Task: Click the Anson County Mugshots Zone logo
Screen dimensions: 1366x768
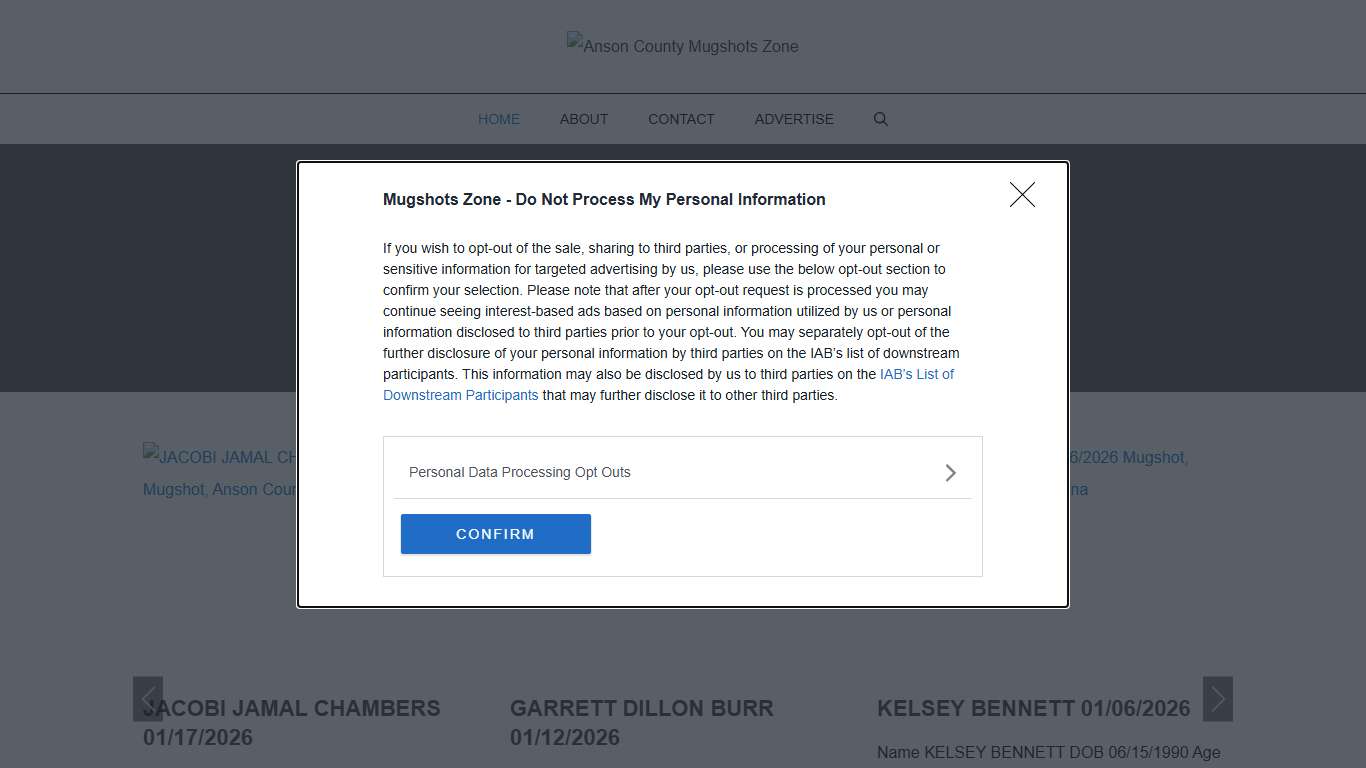Action: (682, 46)
